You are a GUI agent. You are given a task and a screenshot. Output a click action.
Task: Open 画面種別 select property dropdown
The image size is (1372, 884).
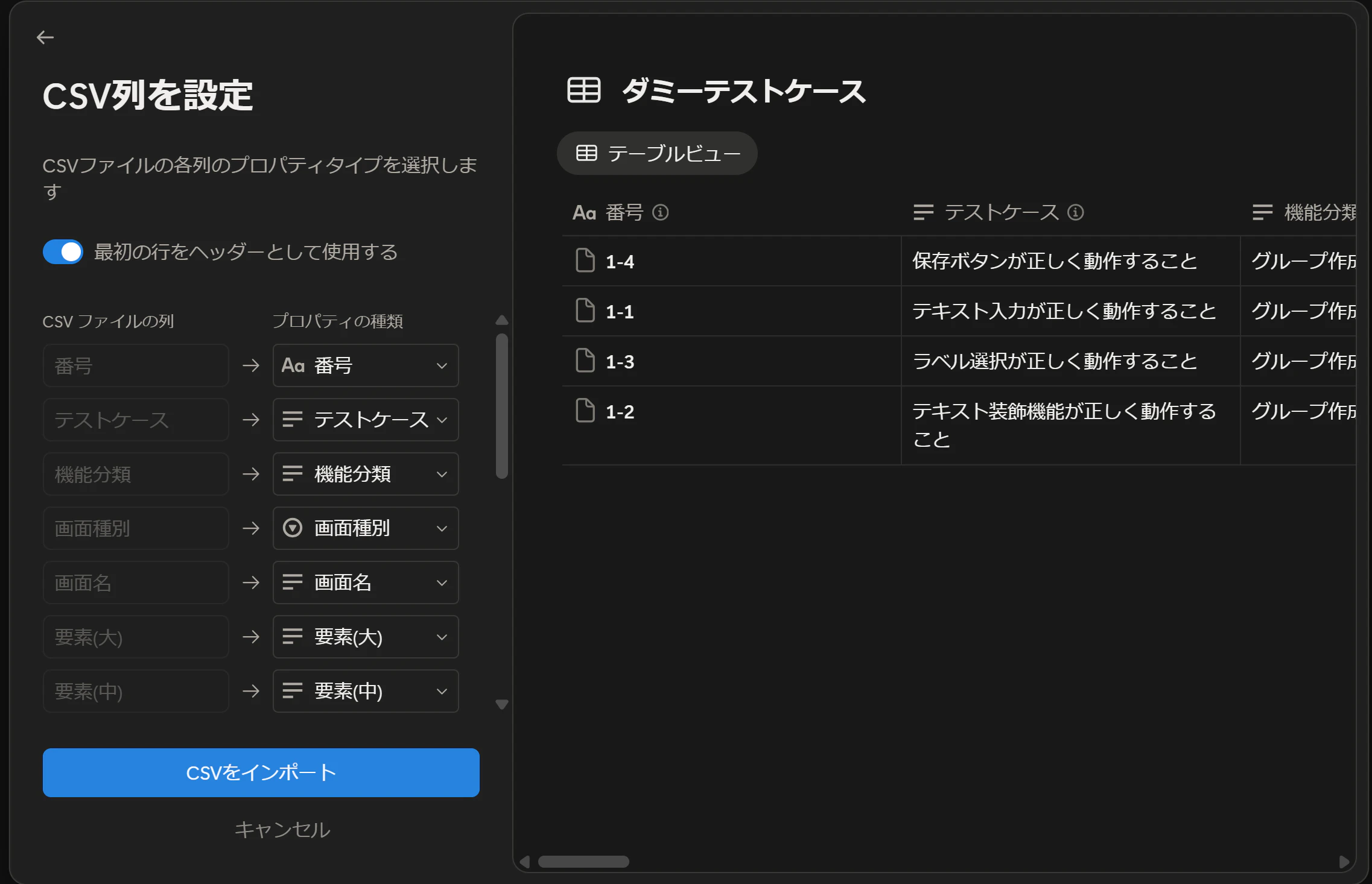[366, 528]
